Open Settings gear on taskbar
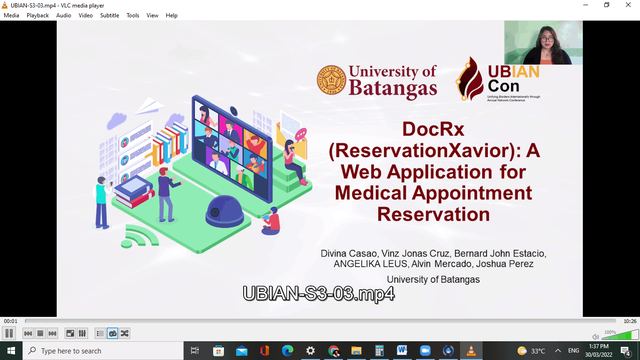This screenshot has height=360, width=640. [310, 351]
